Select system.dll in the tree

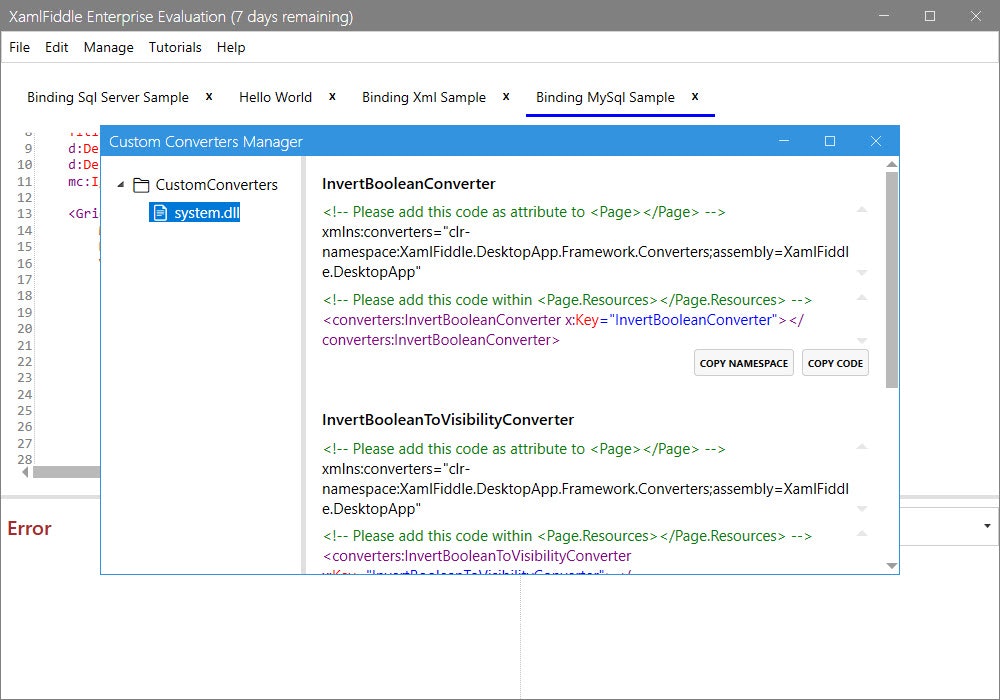[195, 212]
